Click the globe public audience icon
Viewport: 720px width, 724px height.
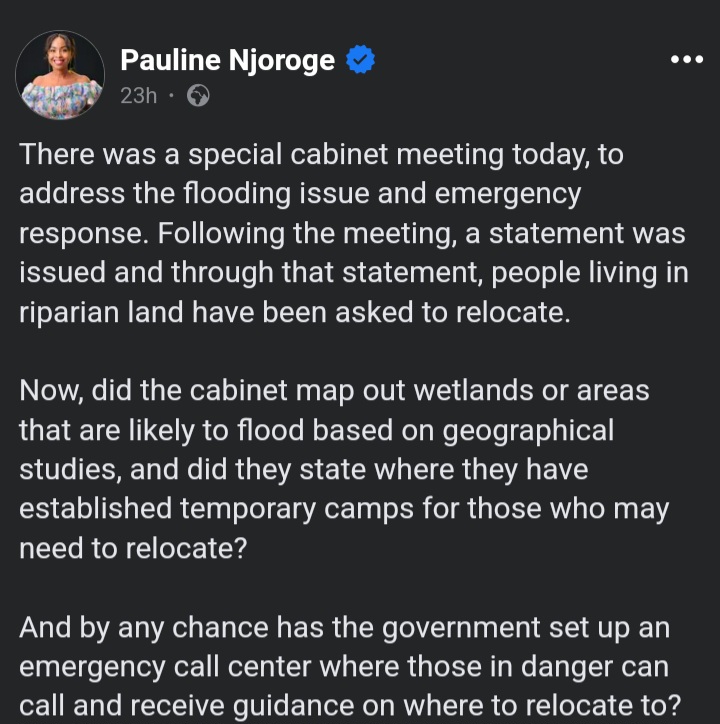198,96
